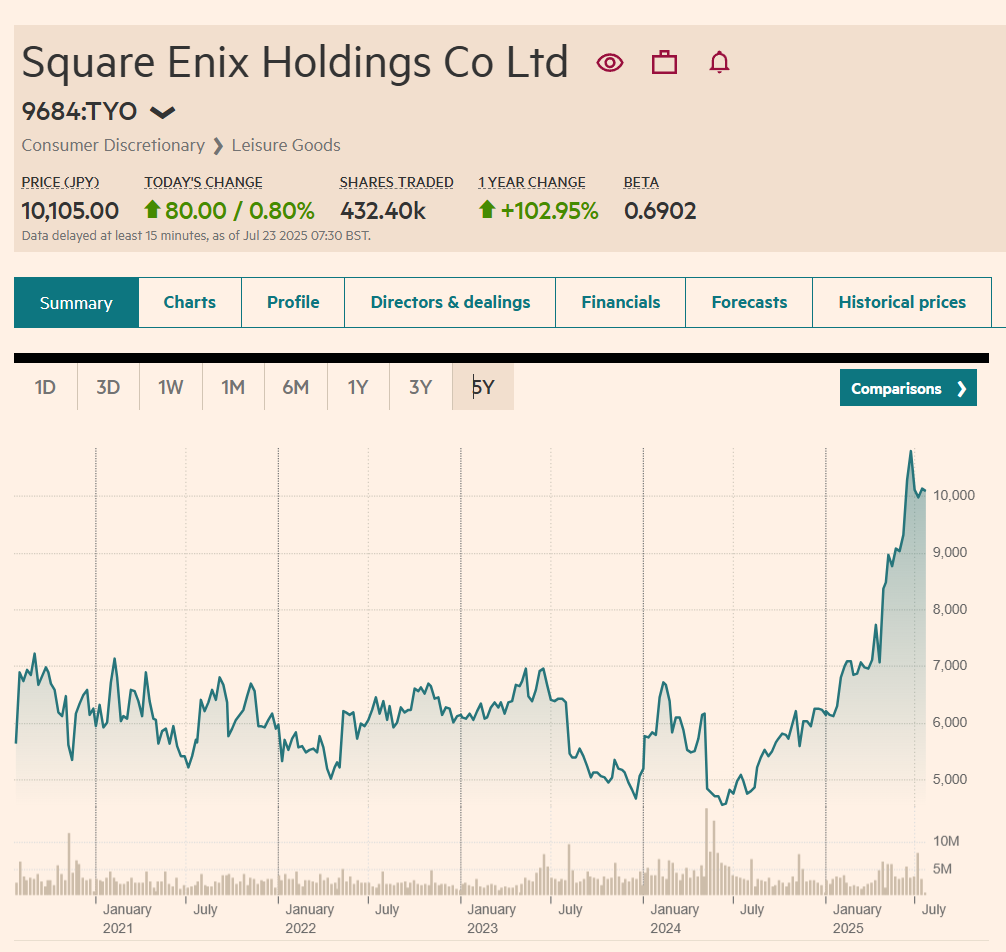Click the TODAY'S CHANGE label
1006x952 pixels.
203,182
